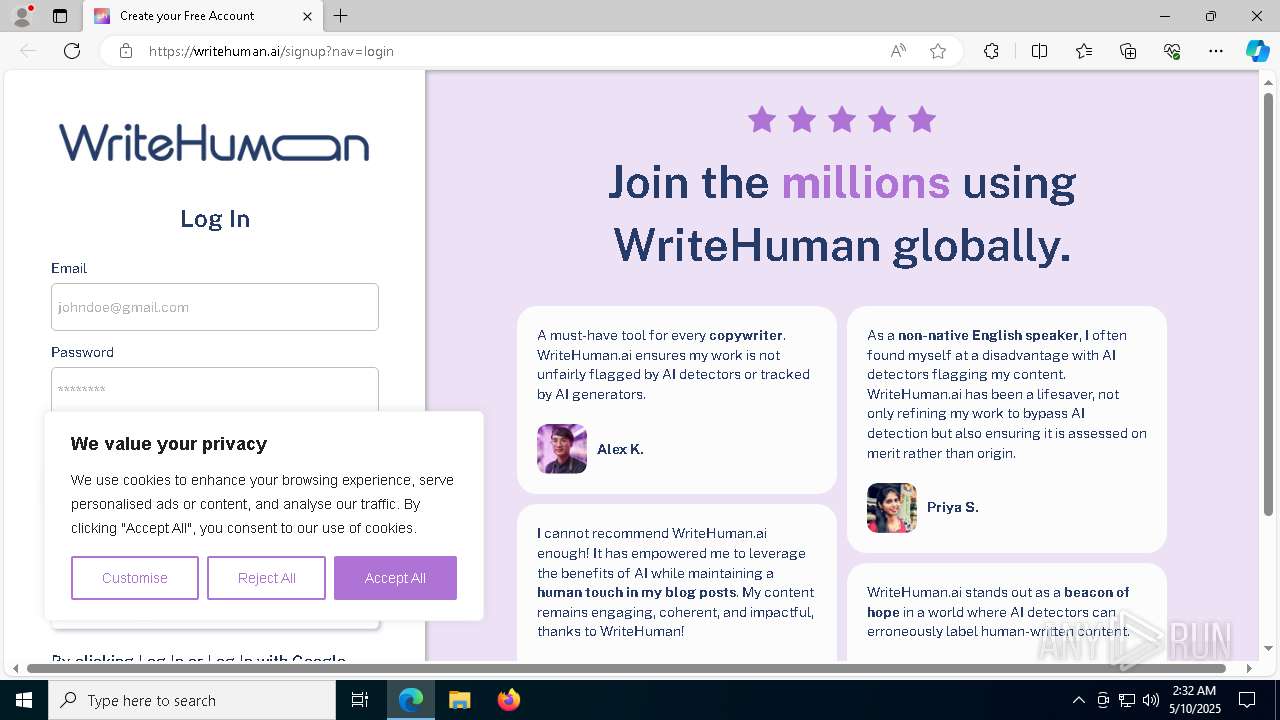Viewport: 1280px width, 720px height.
Task: Click Reject All cookies
Action: [267, 578]
